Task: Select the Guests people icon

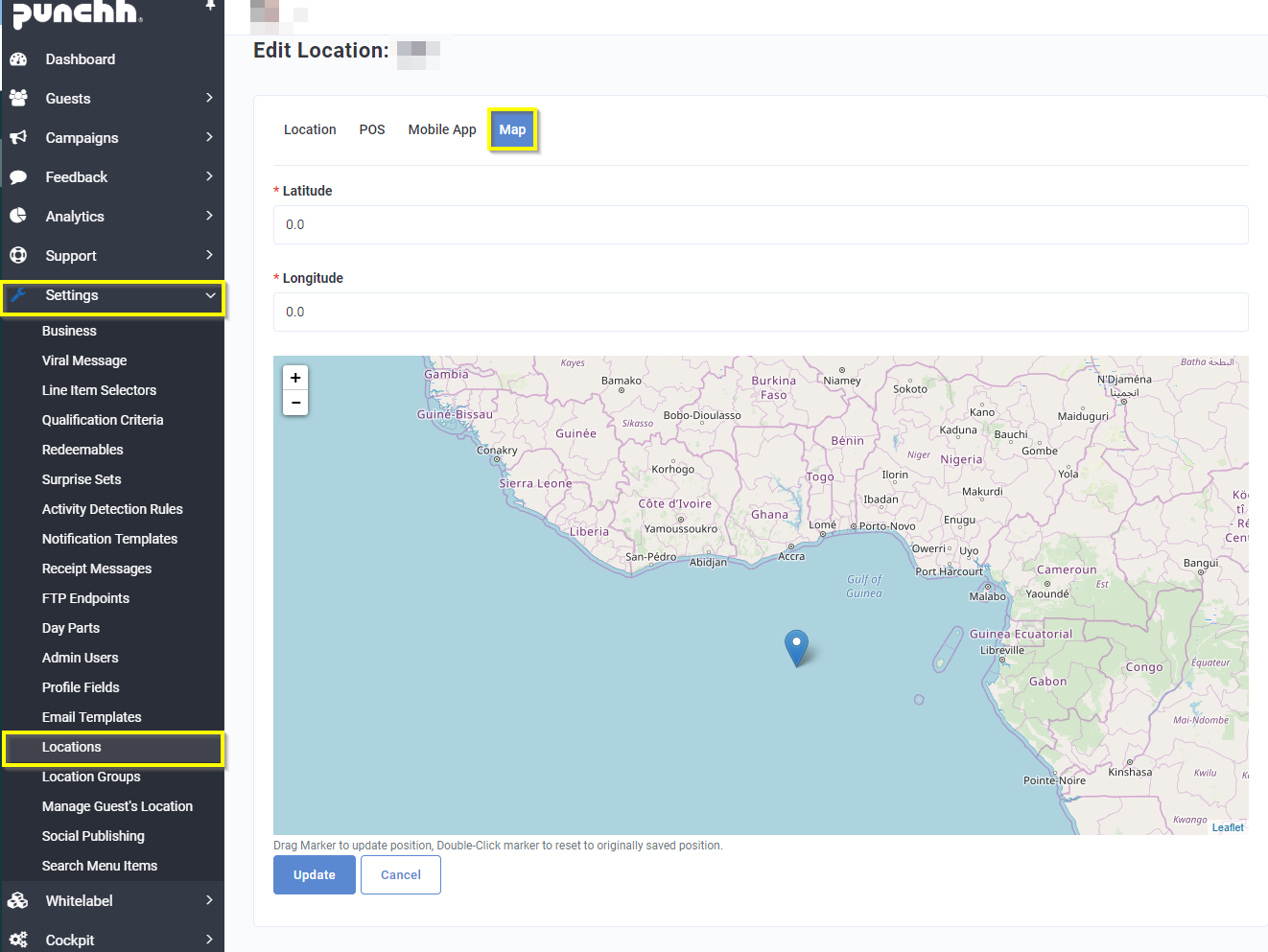Action: (20, 98)
